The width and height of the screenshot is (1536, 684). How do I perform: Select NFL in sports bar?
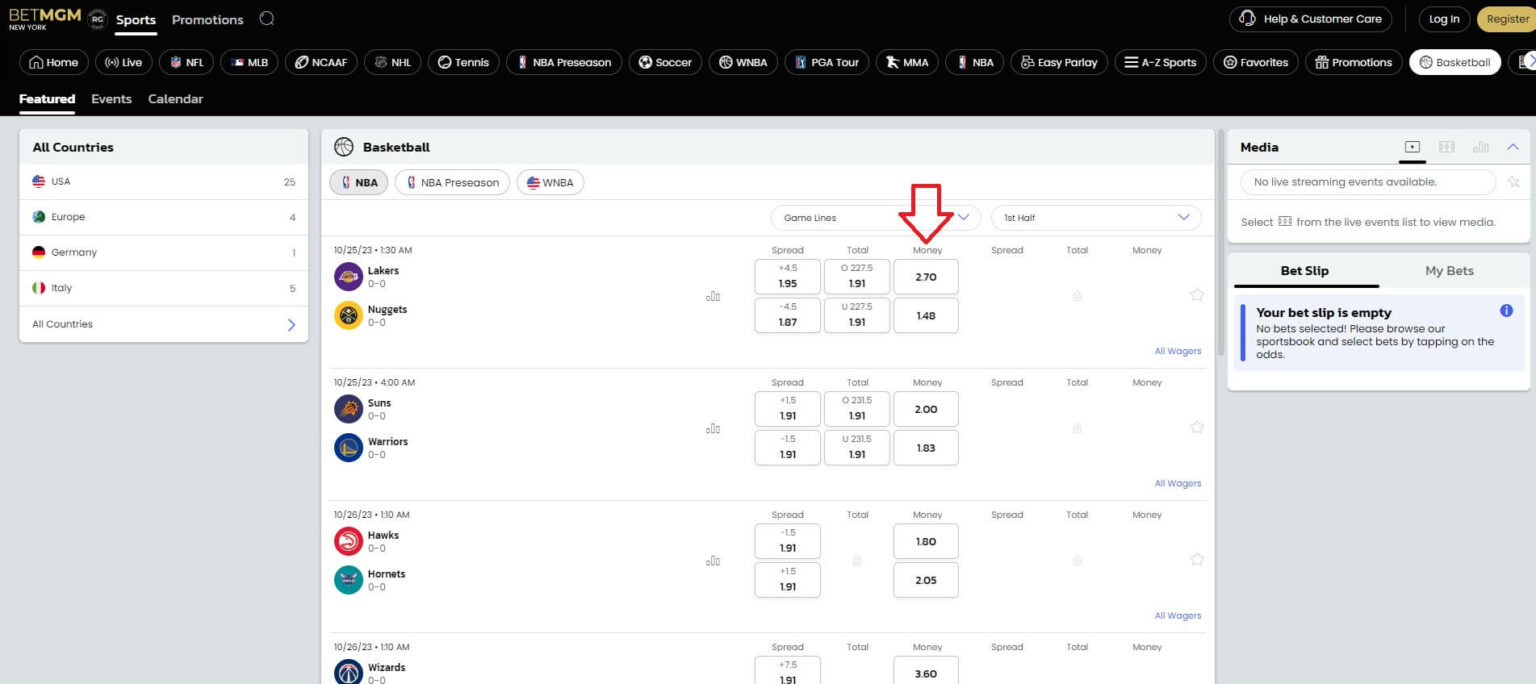[187, 62]
